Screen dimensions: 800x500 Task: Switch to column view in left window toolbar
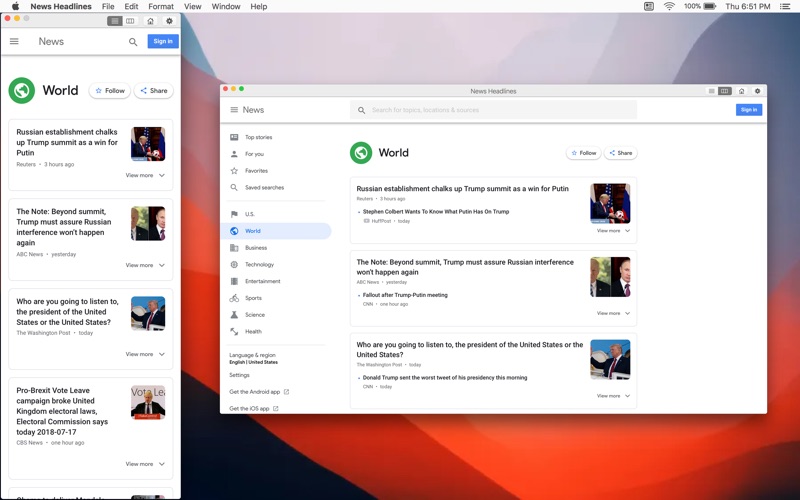(130, 21)
